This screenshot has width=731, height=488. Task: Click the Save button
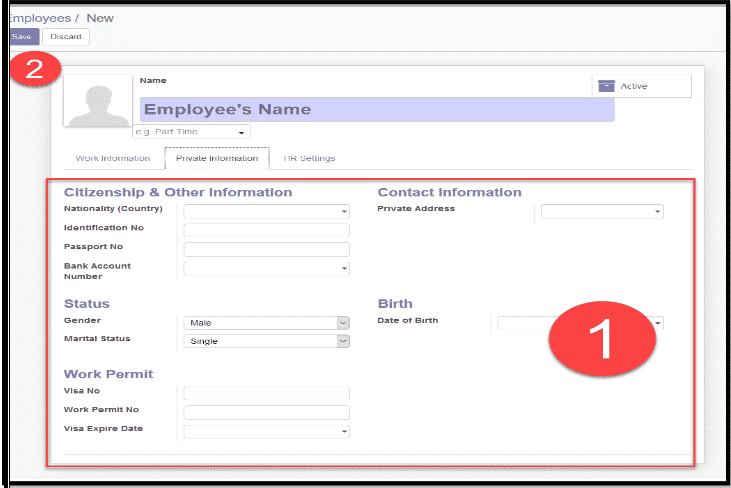[x=24, y=37]
